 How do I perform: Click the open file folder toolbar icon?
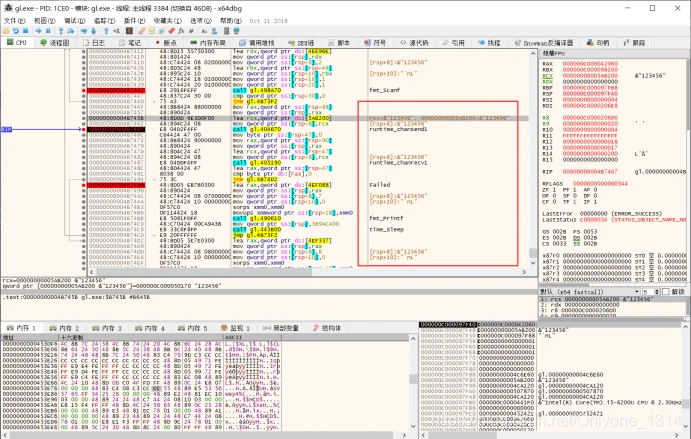tap(6, 31)
